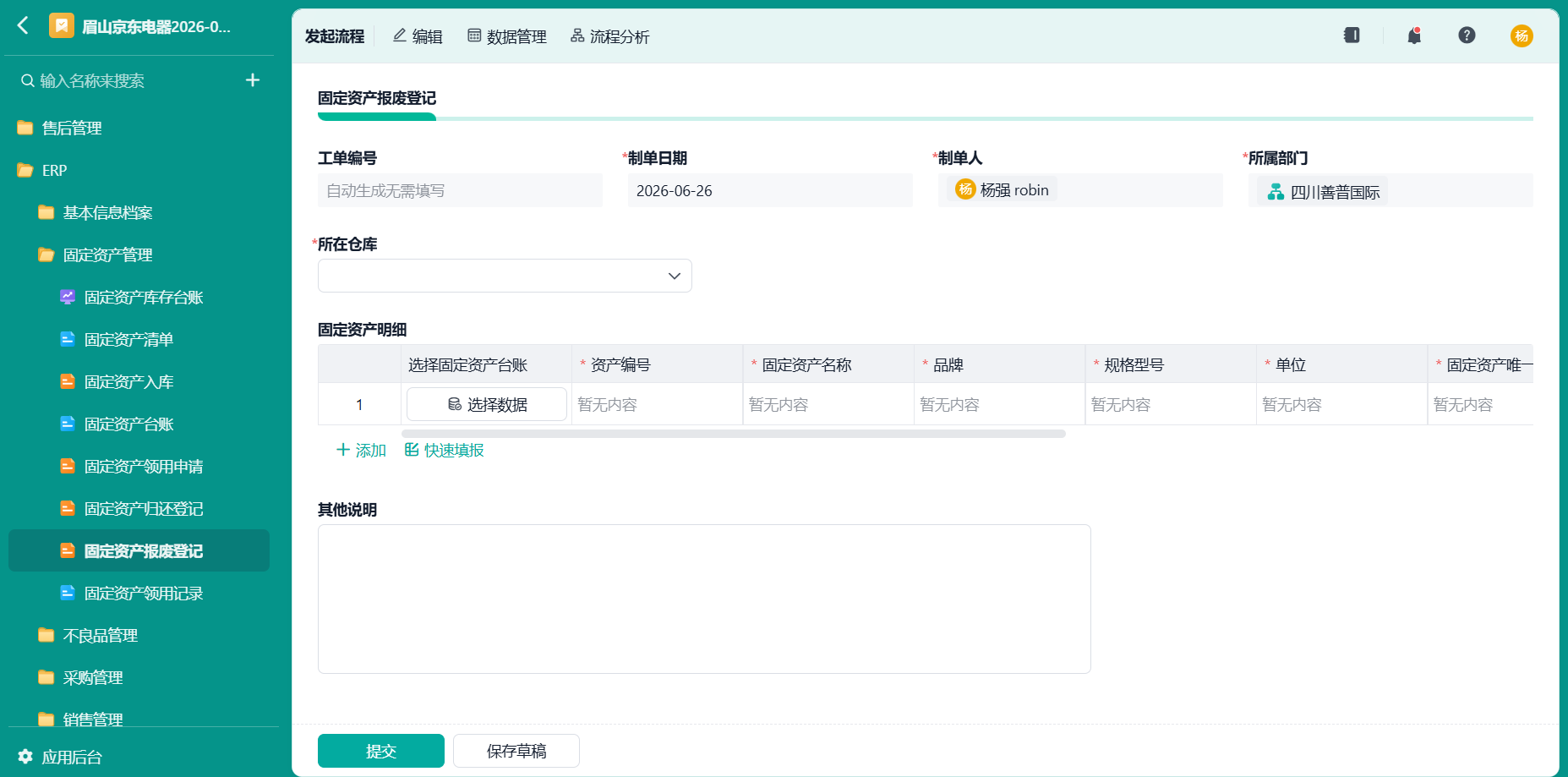
Task: Click the 固定资产清单 blue form icon
Action: pyautogui.click(x=68, y=339)
